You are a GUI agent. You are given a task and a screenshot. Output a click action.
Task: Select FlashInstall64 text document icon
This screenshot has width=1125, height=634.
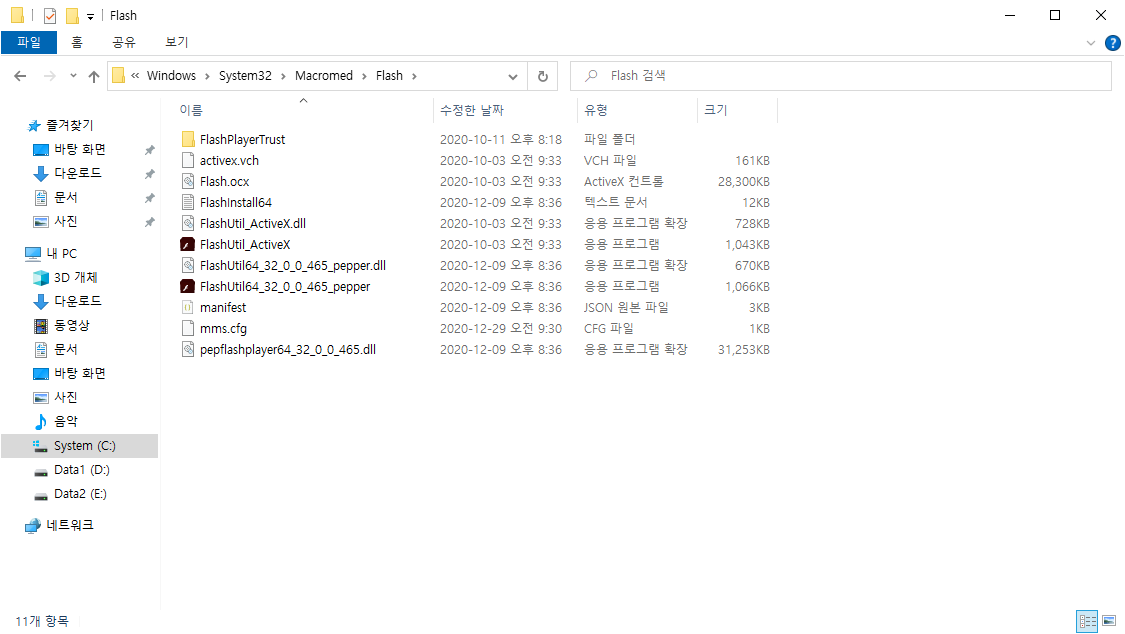click(x=188, y=202)
